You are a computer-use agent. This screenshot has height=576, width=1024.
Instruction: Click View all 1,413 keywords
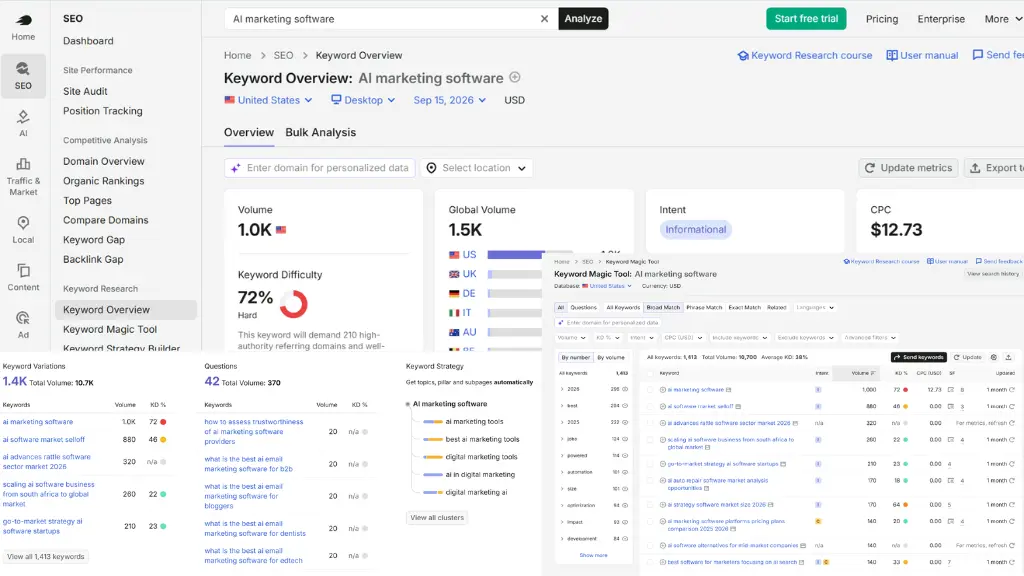[46, 556]
